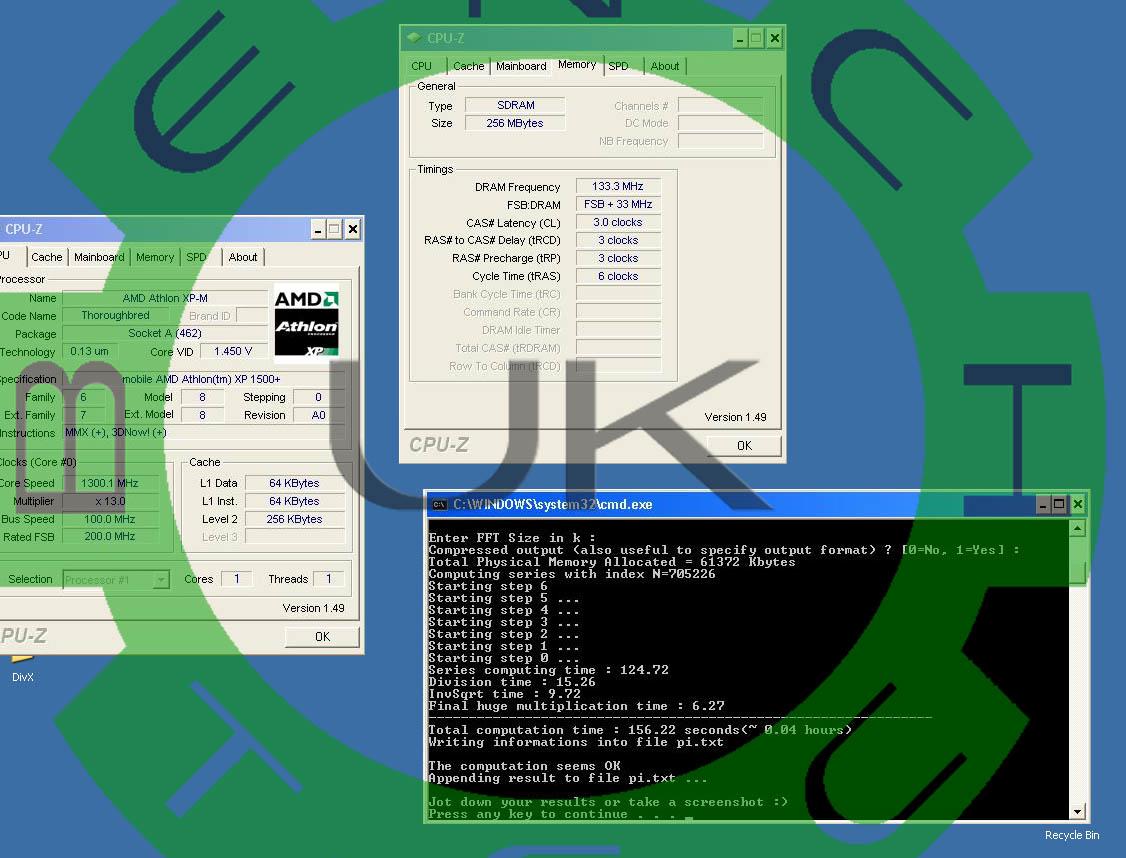Click Bus Speed value 100.0 MHz
Image resolution: width=1126 pixels, height=858 pixels.
pyautogui.click(x=110, y=519)
